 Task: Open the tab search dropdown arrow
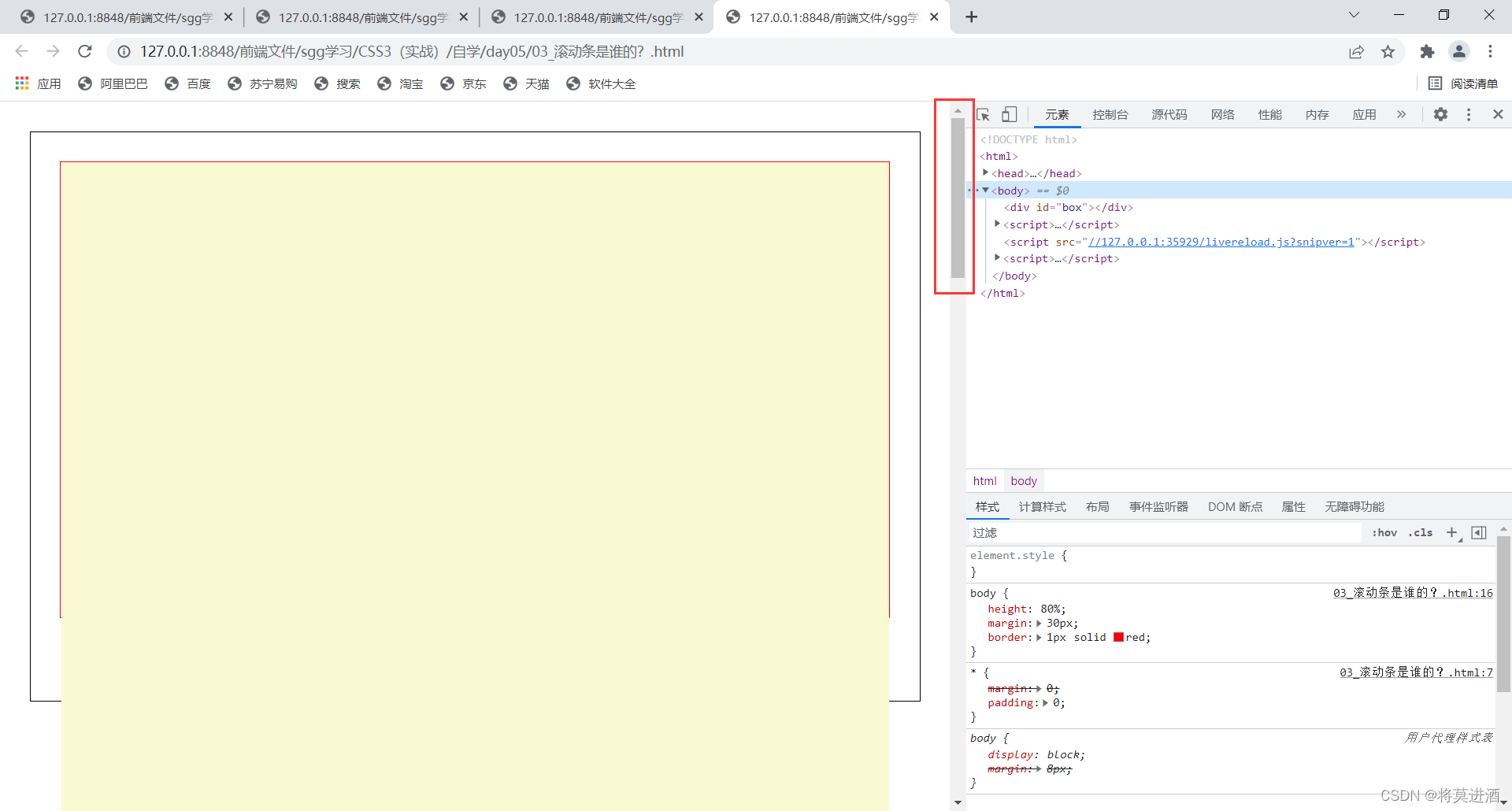point(1354,15)
